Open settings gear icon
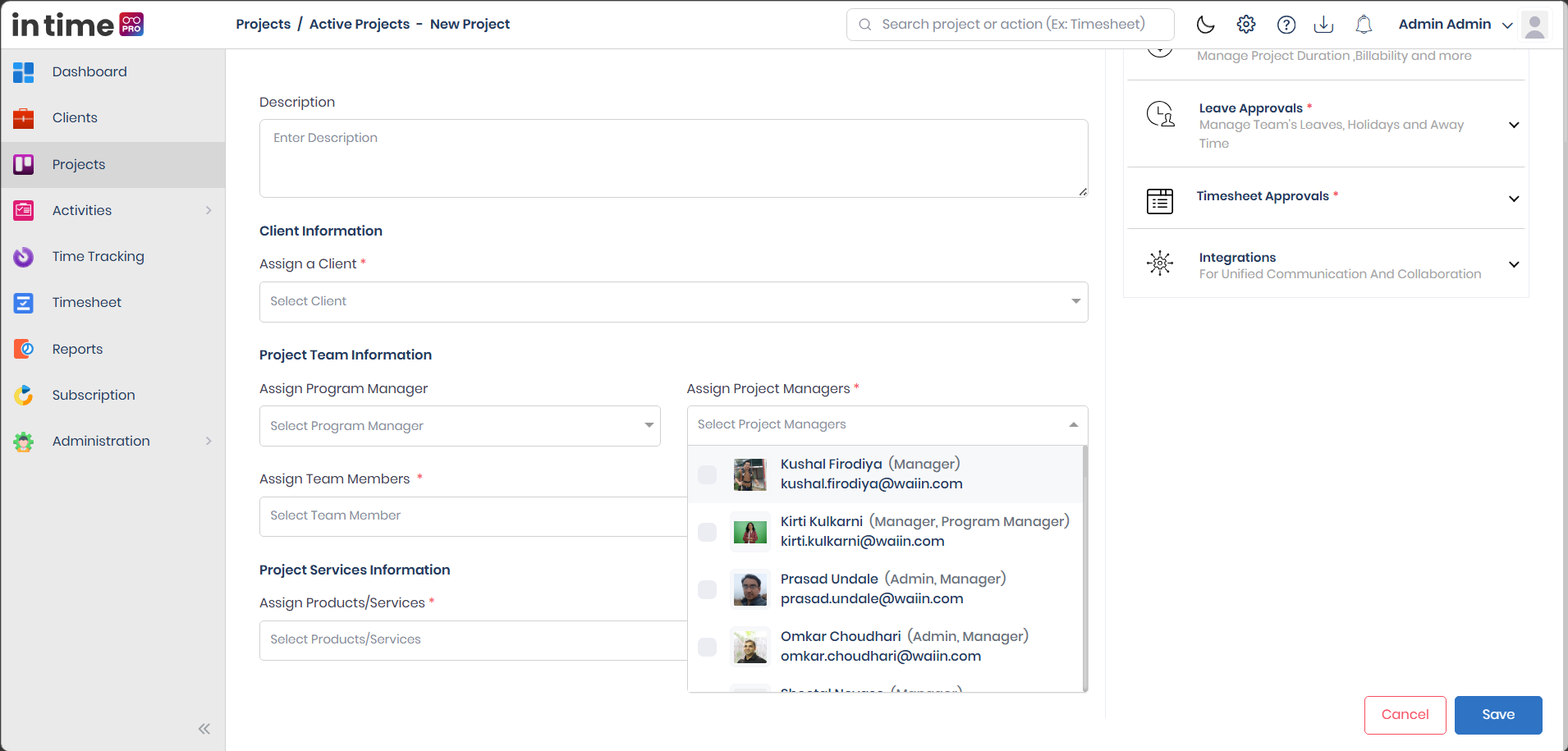 point(1246,25)
